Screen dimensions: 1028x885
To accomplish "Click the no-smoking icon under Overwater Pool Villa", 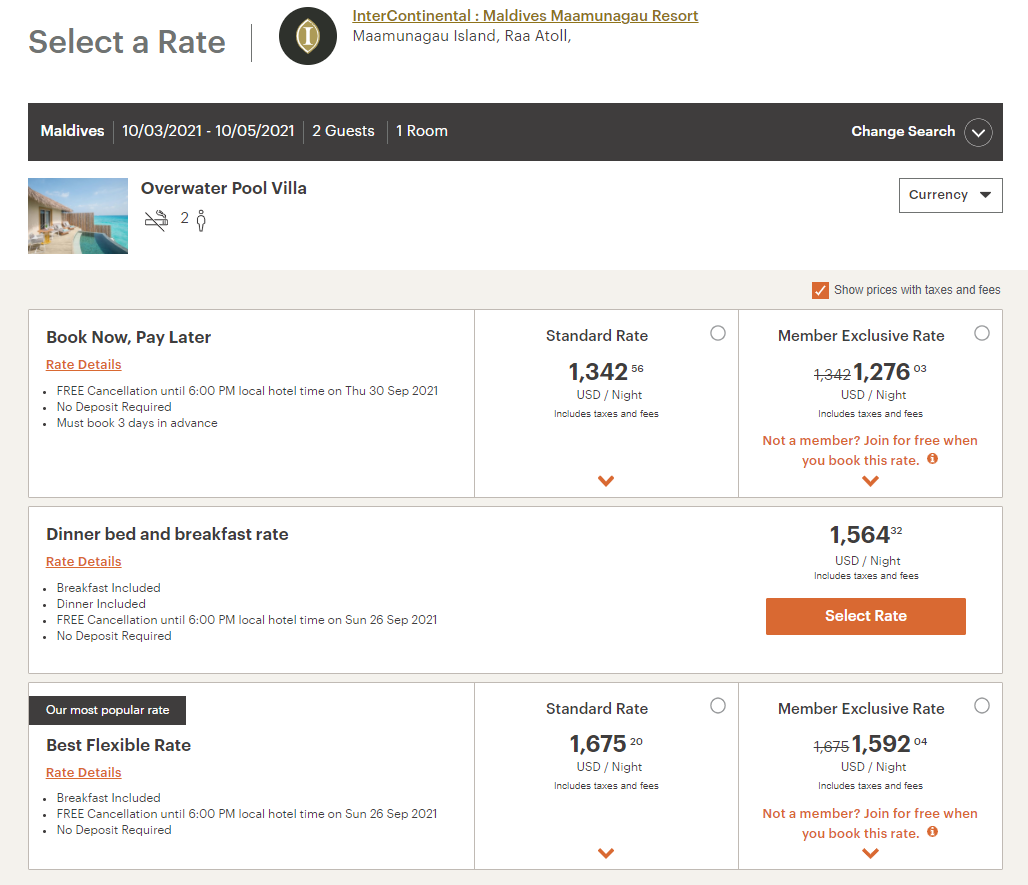I will point(156,218).
